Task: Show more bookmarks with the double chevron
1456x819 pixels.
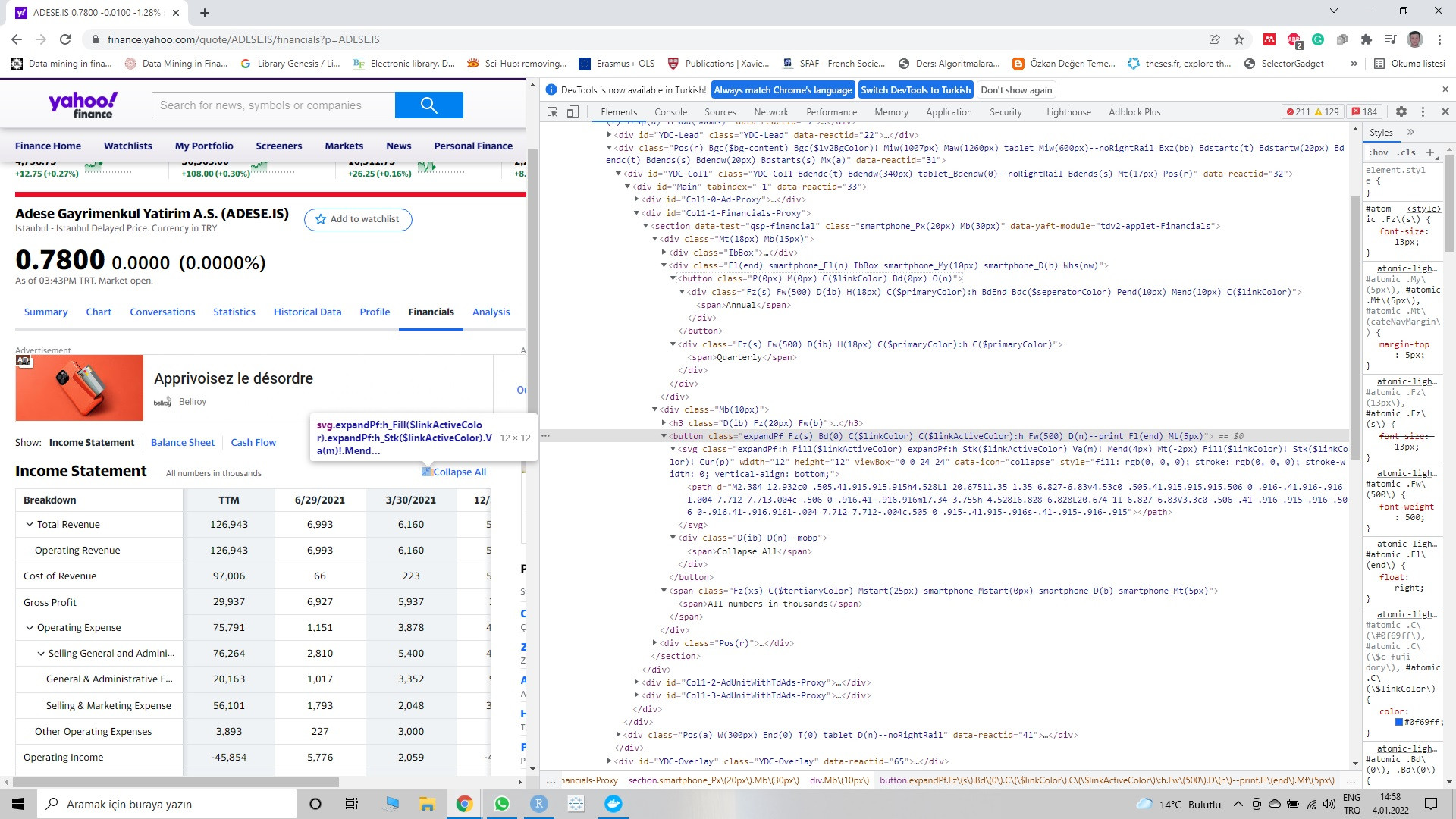Action: (x=1354, y=64)
